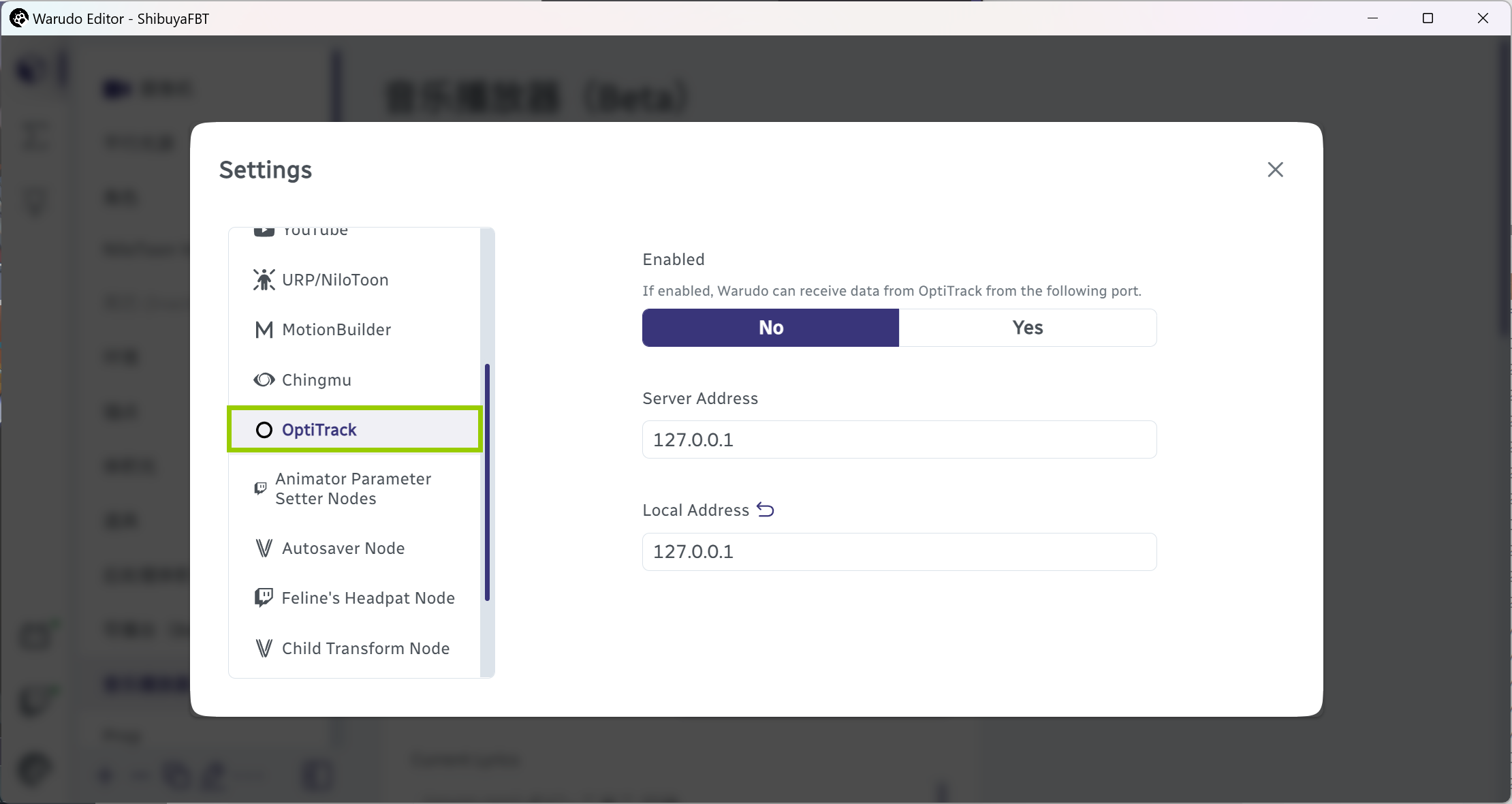Click the Autosaver Node V icon
The width and height of the screenshot is (1512, 804).
click(x=264, y=548)
